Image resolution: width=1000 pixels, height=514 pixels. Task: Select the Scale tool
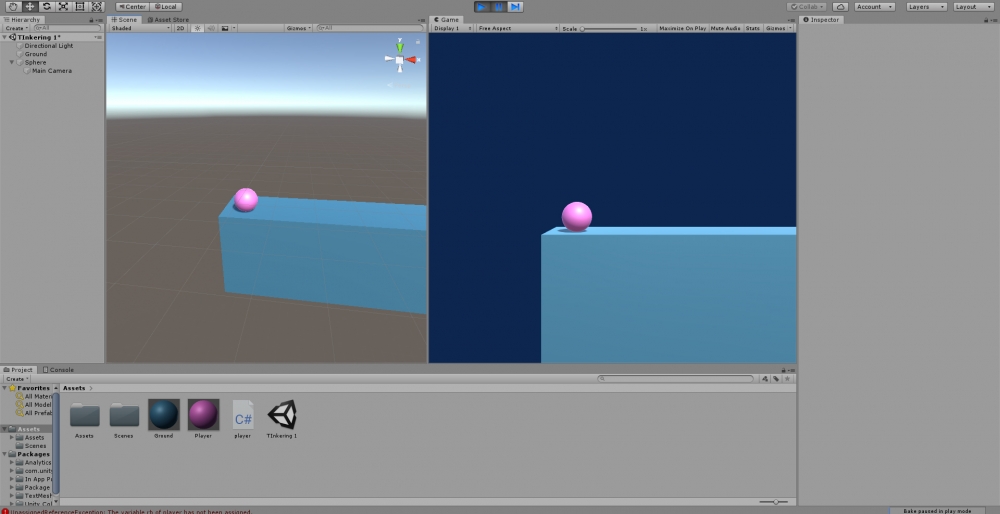[63, 6]
